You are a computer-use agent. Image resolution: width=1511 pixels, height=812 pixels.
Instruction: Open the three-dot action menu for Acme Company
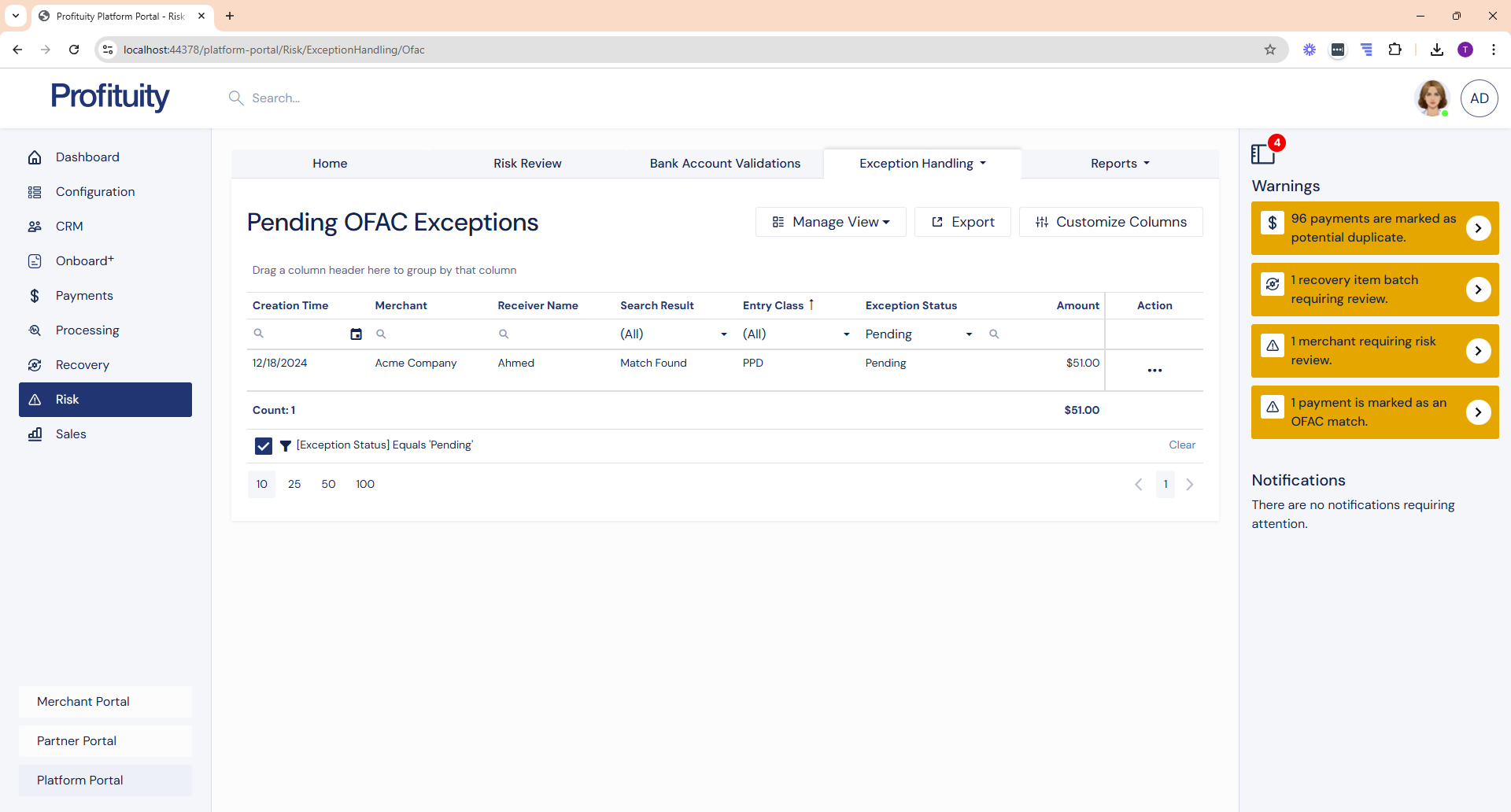point(1154,371)
